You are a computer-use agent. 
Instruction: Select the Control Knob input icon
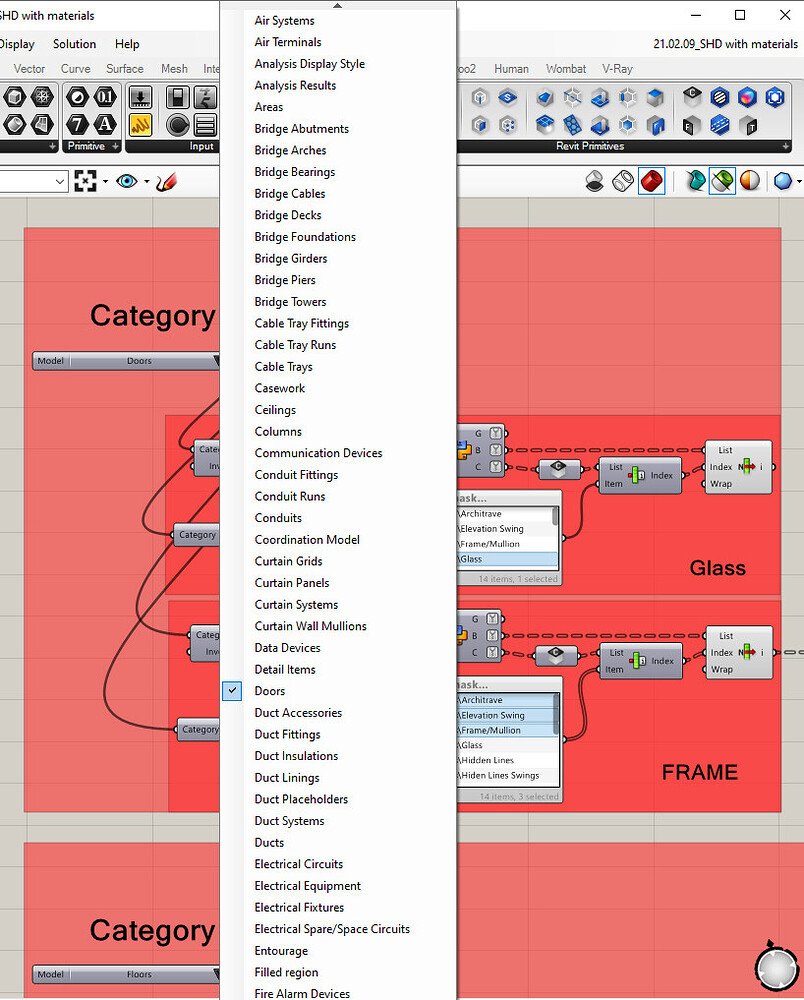pyautogui.click(x=178, y=124)
